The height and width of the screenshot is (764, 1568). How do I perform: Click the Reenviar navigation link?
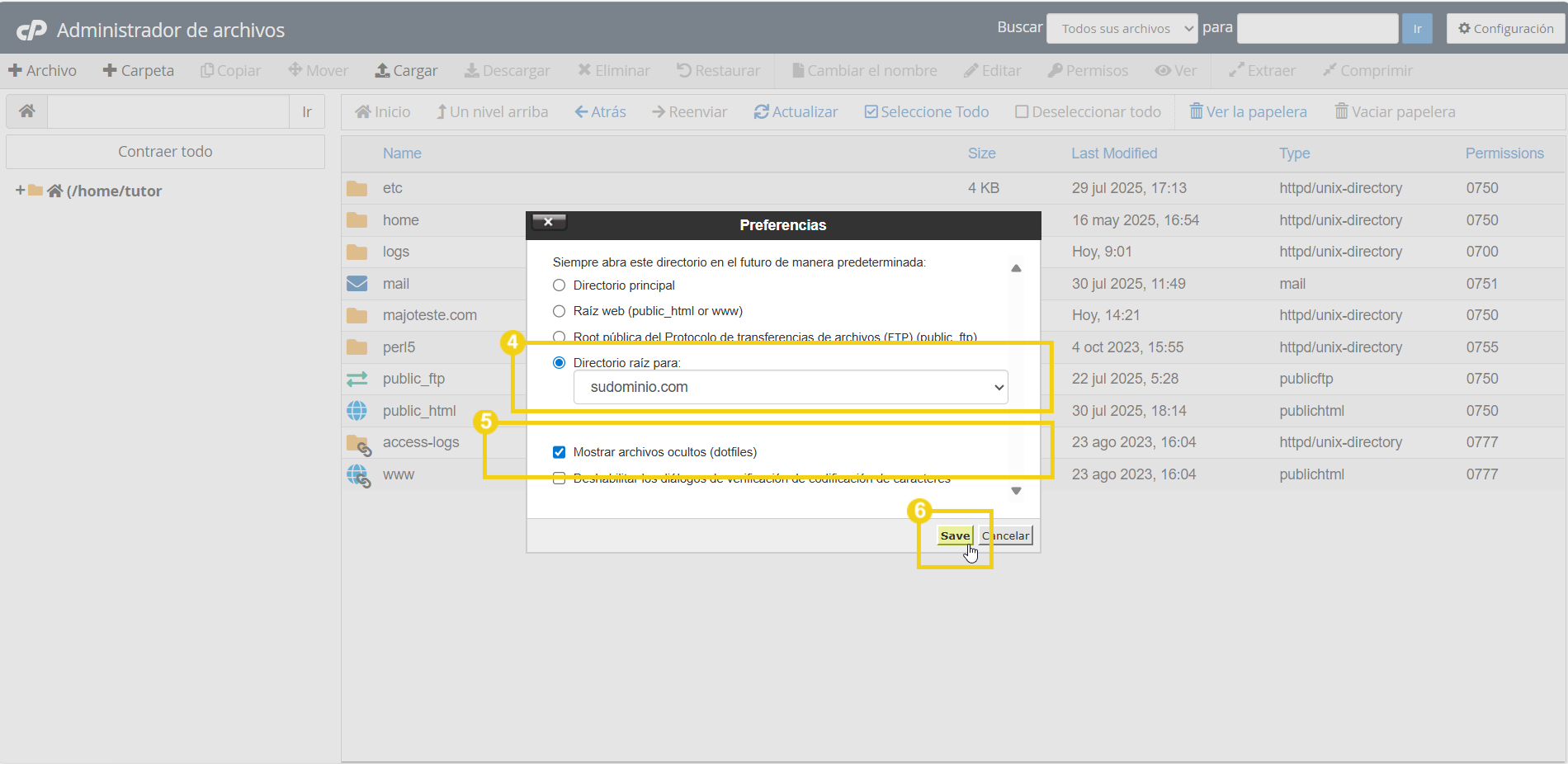689,112
